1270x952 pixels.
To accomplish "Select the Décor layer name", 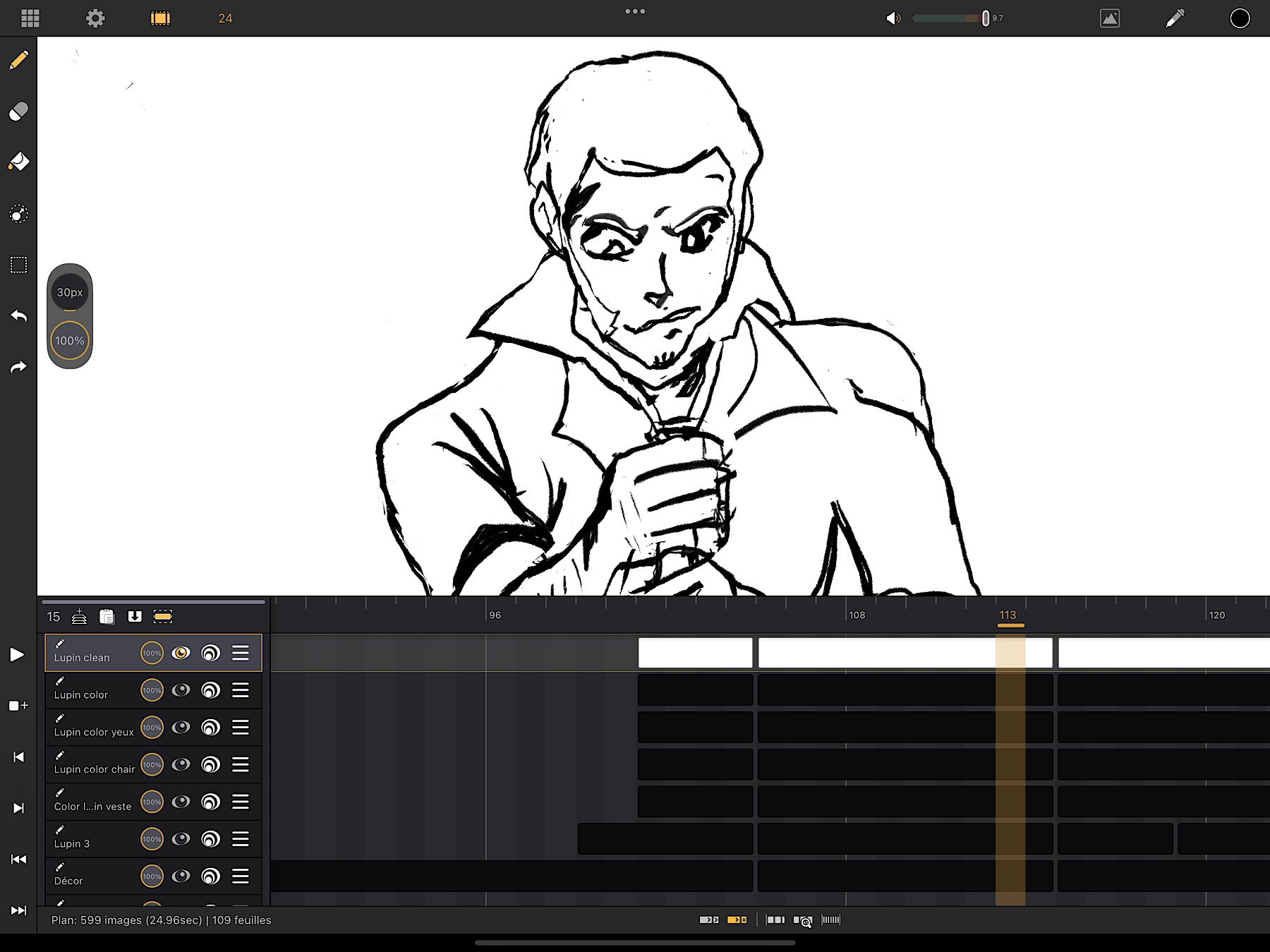I will click(x=68, y=881).
